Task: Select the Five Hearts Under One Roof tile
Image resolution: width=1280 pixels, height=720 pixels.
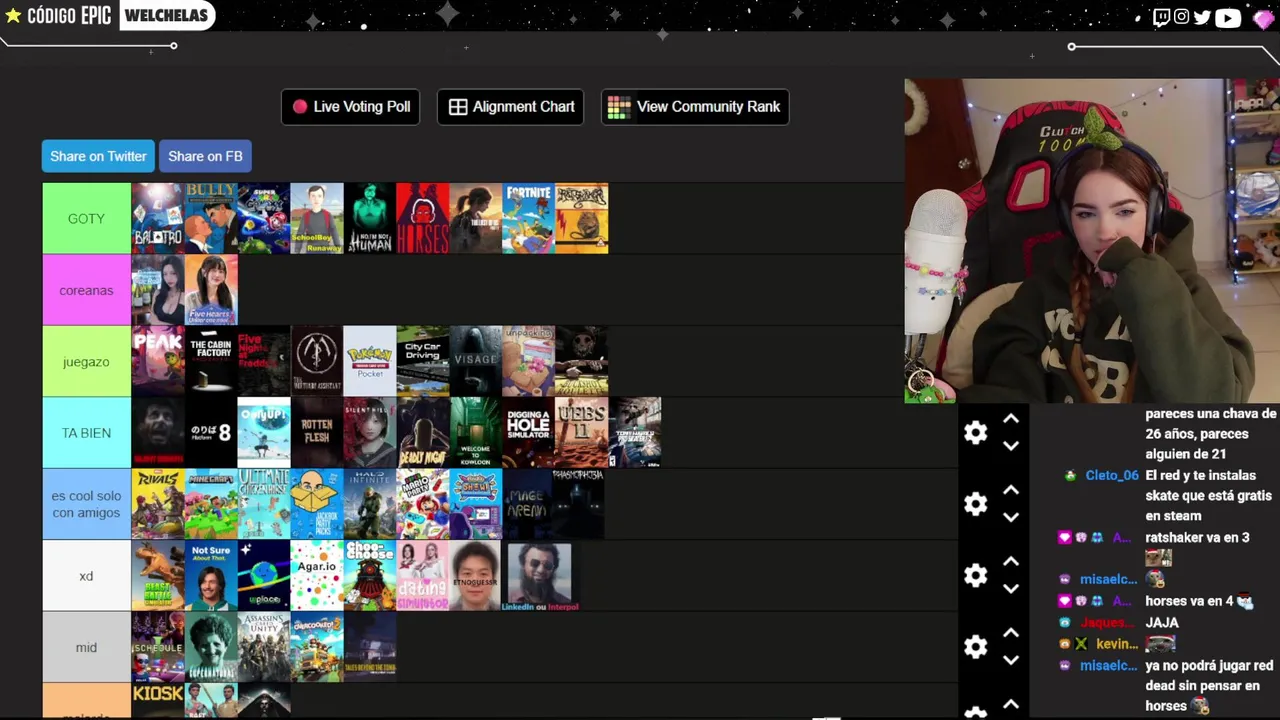Action: (211, 290)
